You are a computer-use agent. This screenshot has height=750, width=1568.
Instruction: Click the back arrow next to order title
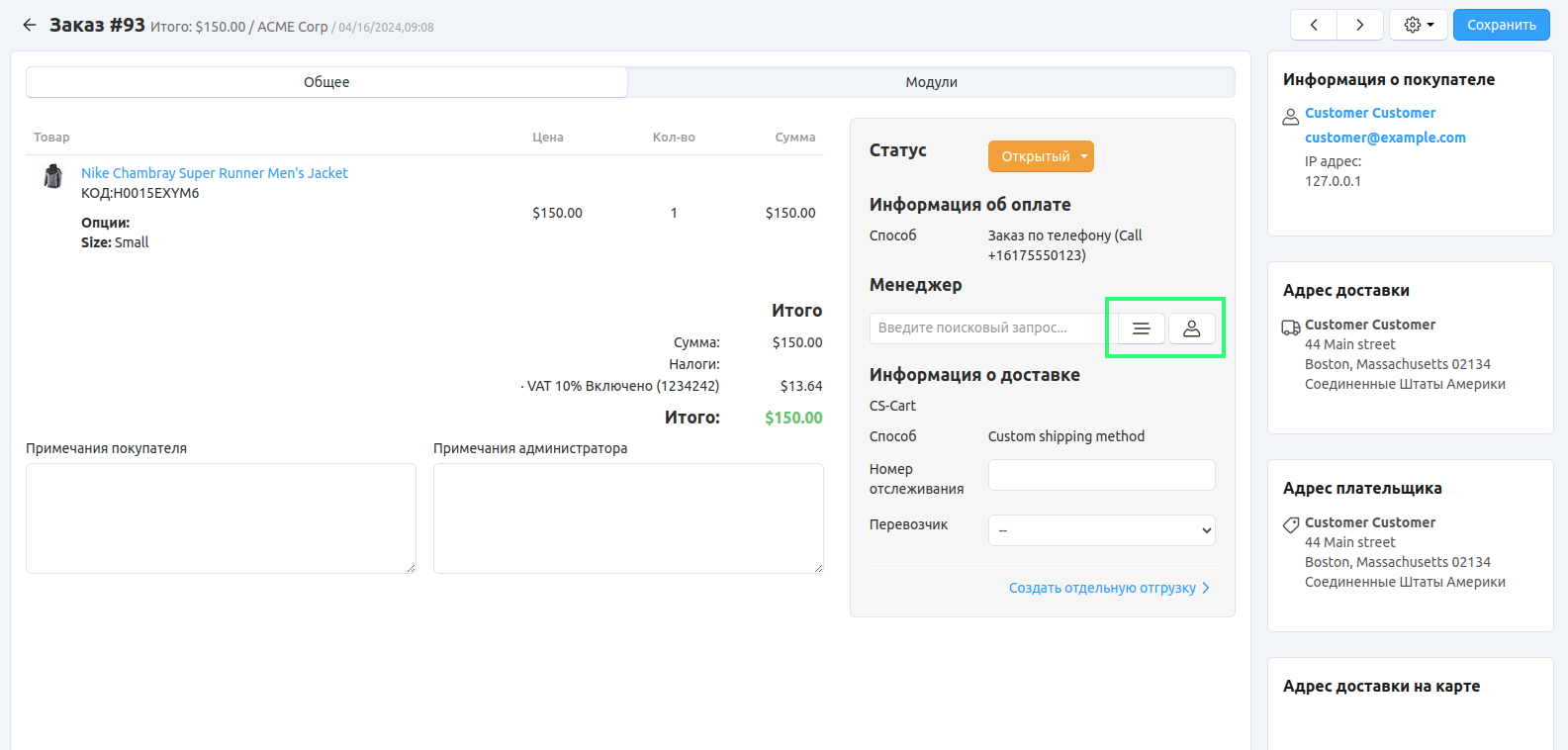(30, 25)
